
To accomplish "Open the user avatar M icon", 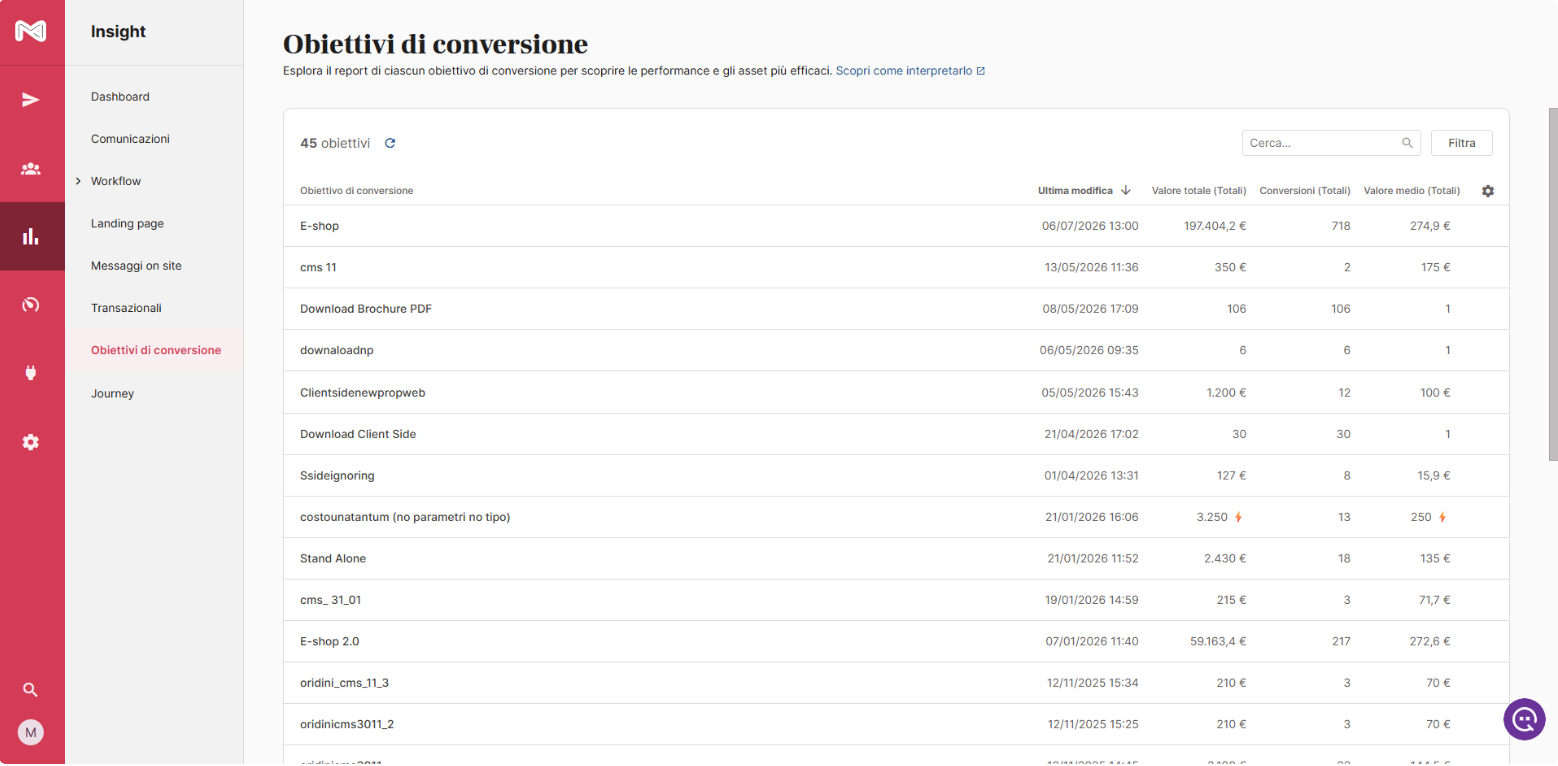I will pyautogui.click(x=31, y=733).
